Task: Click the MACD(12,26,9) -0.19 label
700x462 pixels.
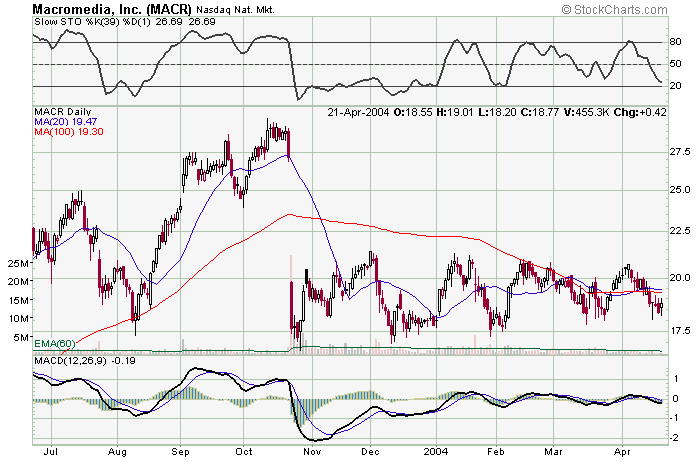Action: (x=85, y=360)
